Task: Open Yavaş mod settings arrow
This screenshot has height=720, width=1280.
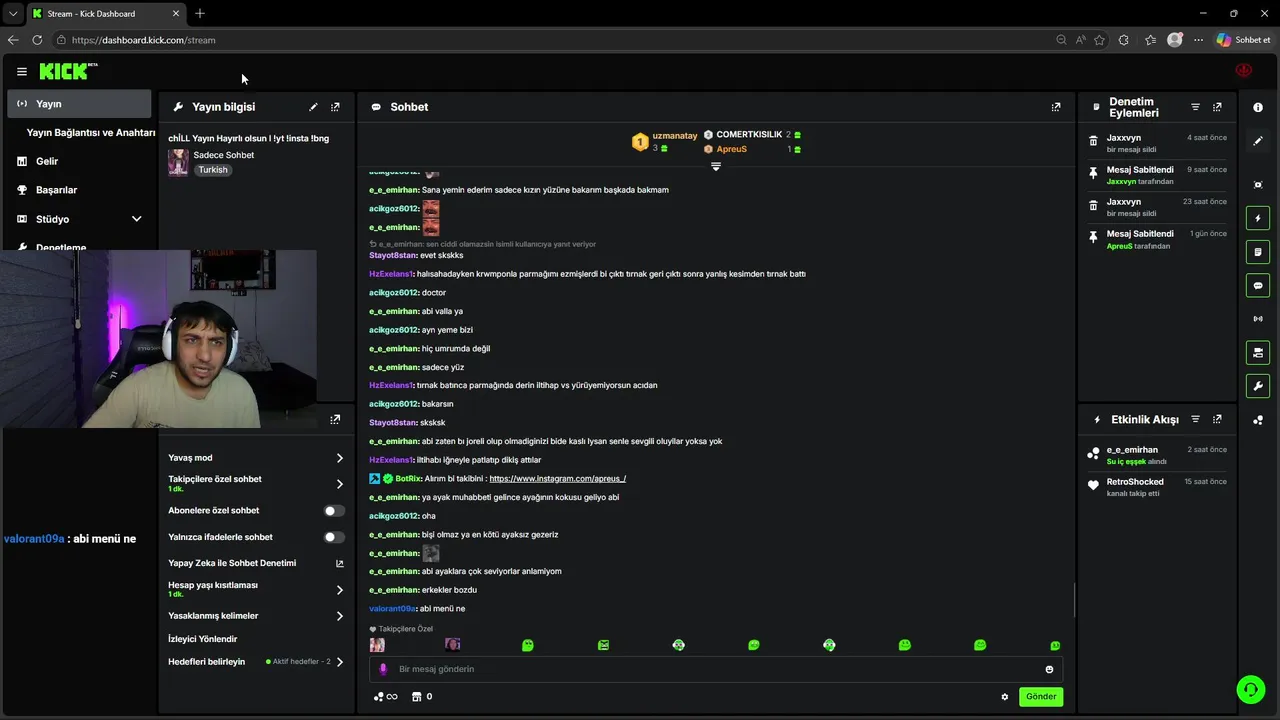Action: tap(340, 458)
